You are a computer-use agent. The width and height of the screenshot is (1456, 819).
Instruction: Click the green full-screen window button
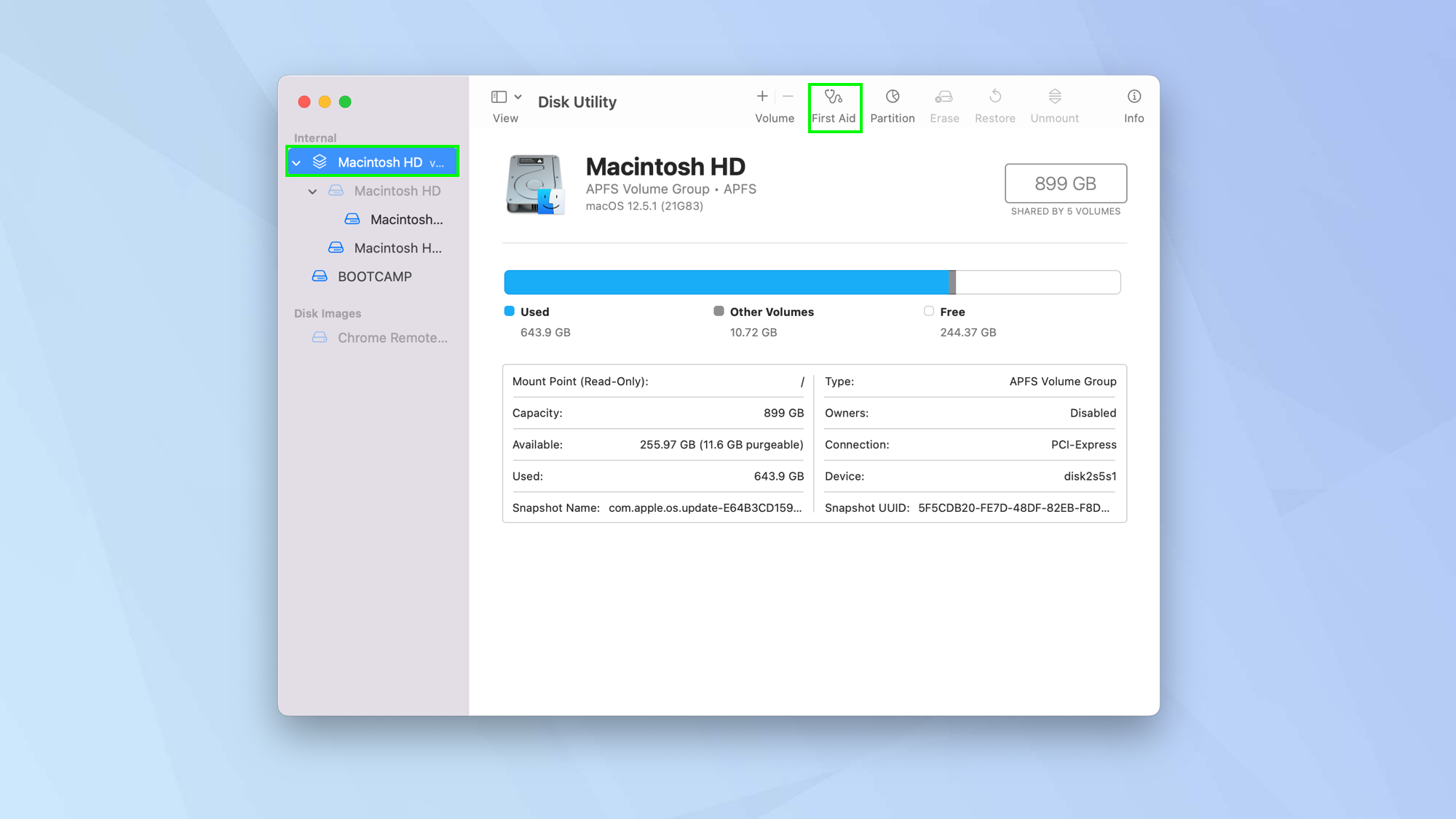(345, 102)
